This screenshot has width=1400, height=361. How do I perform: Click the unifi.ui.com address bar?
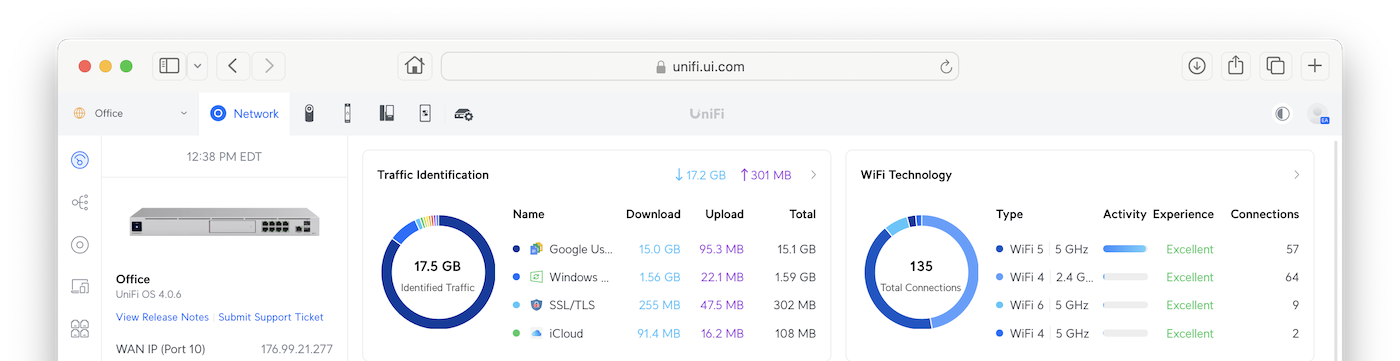700,67
